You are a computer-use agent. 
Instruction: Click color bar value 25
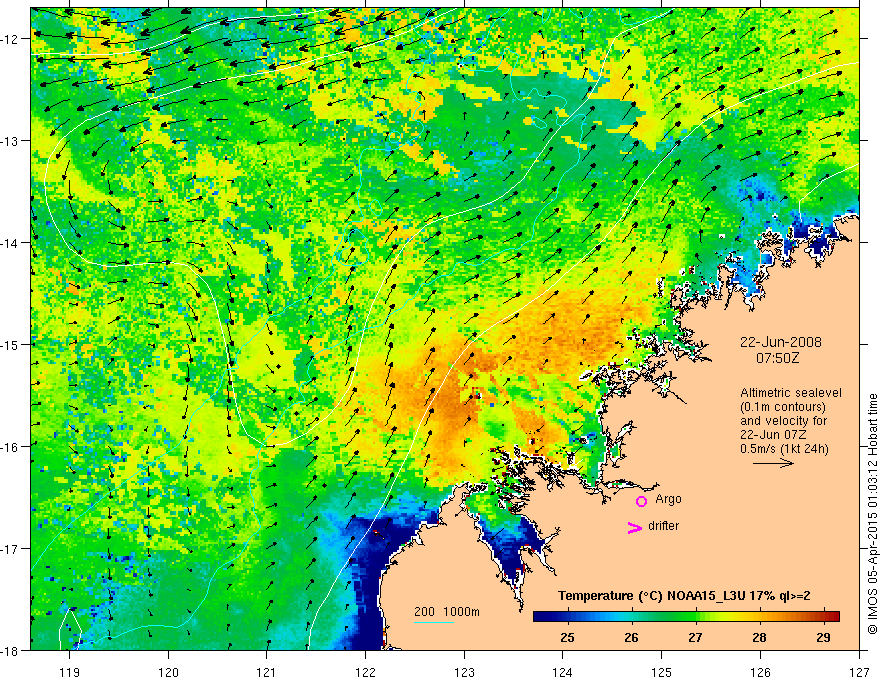tap(567, 638)
